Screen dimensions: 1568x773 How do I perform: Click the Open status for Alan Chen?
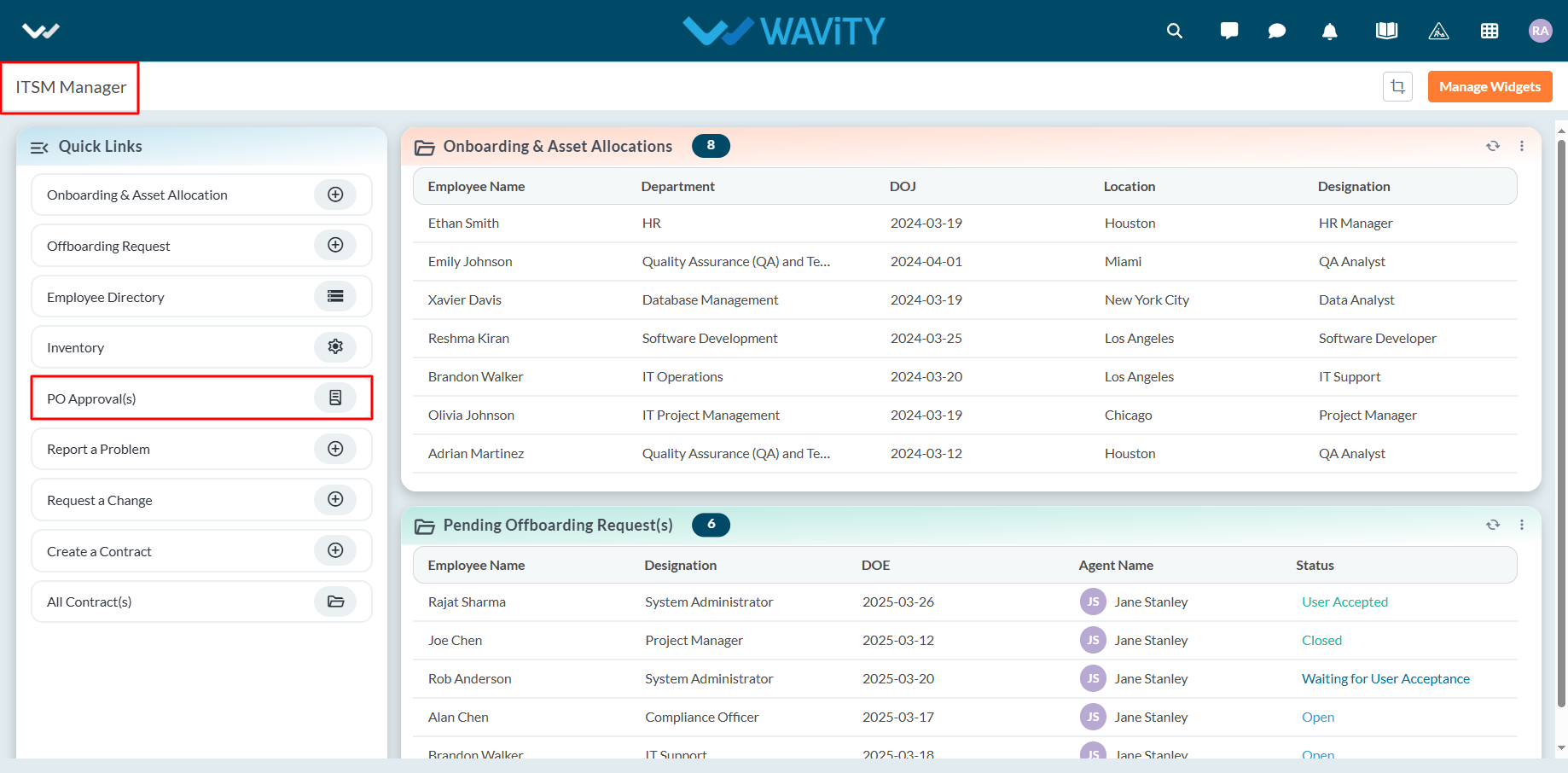[1318, 717]
